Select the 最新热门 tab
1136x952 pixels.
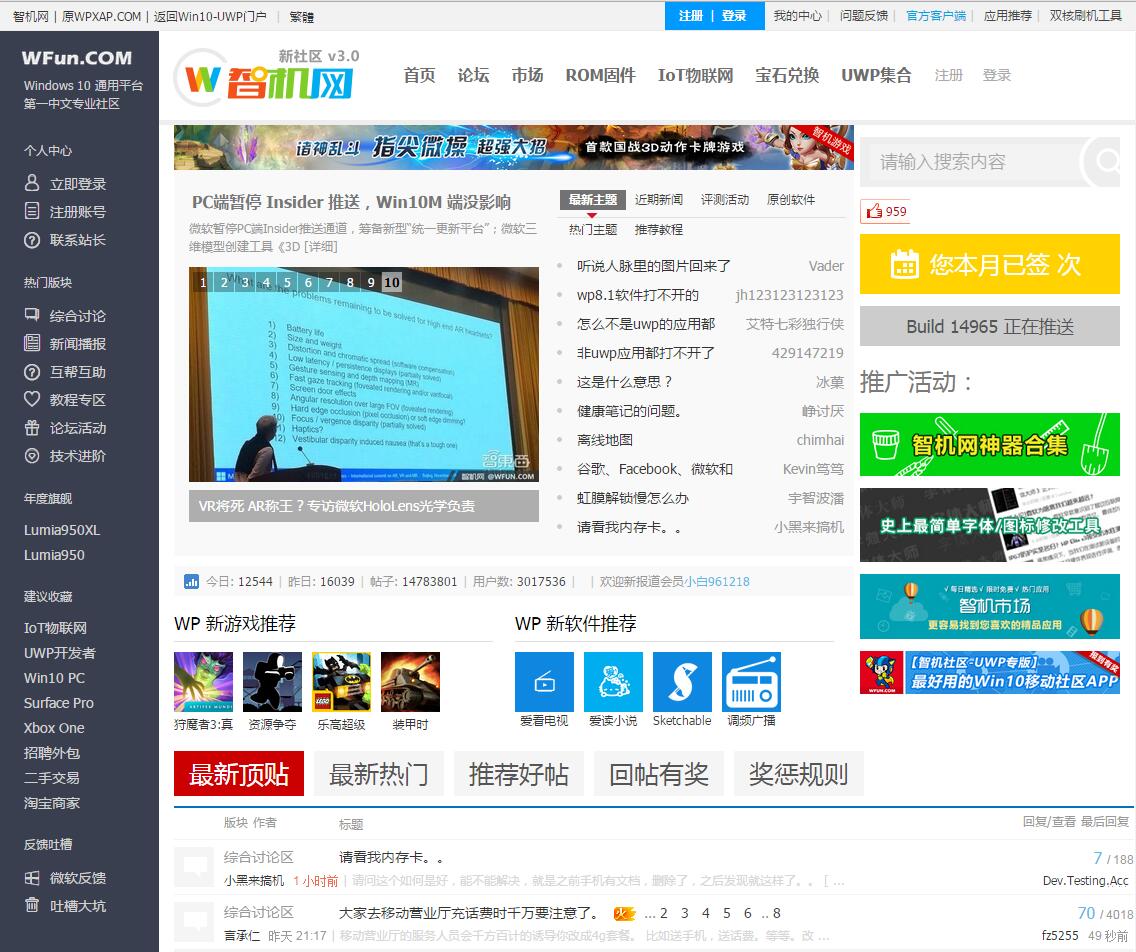(x=379, y=774)
